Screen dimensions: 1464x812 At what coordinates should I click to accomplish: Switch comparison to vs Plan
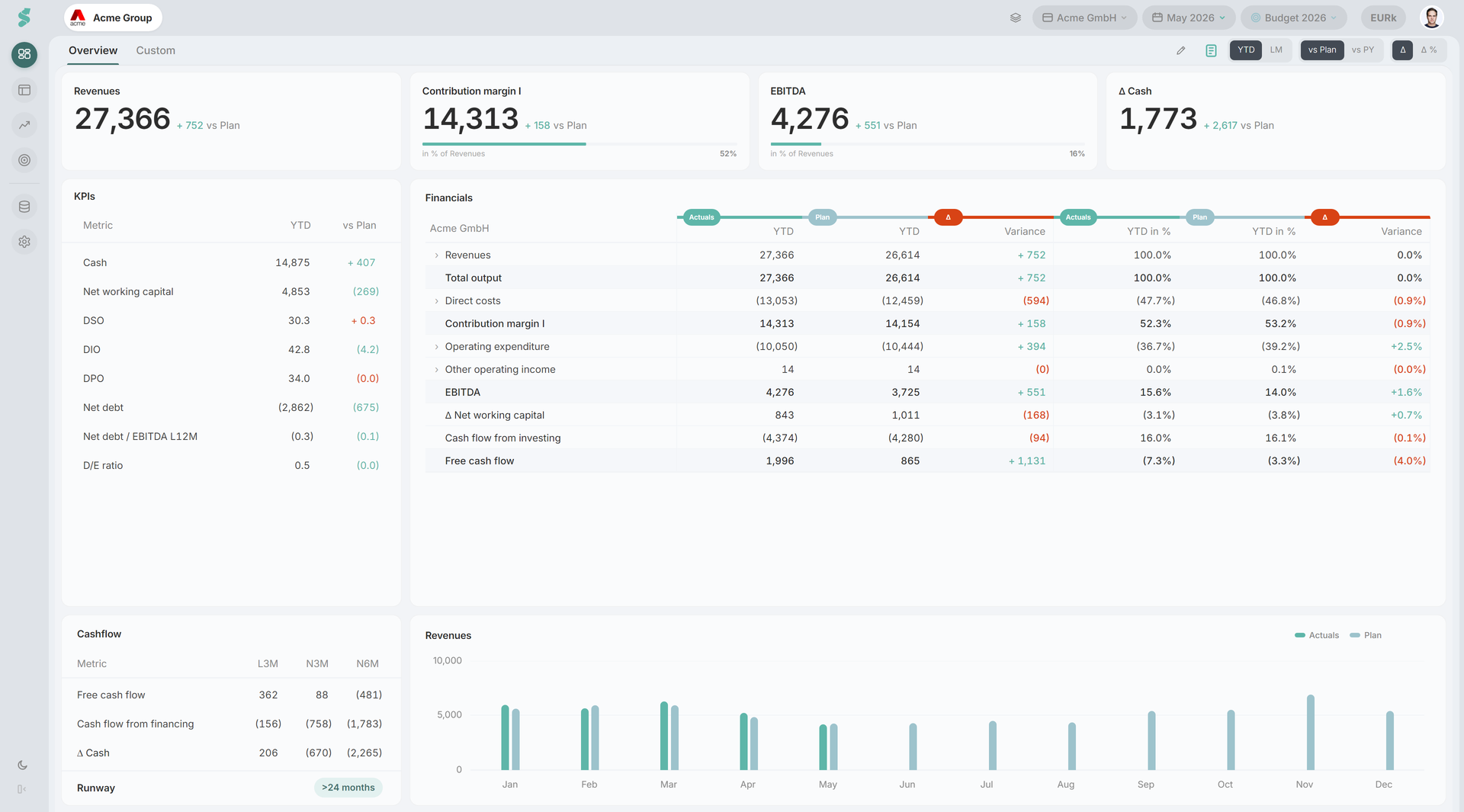coord(1322,50)
